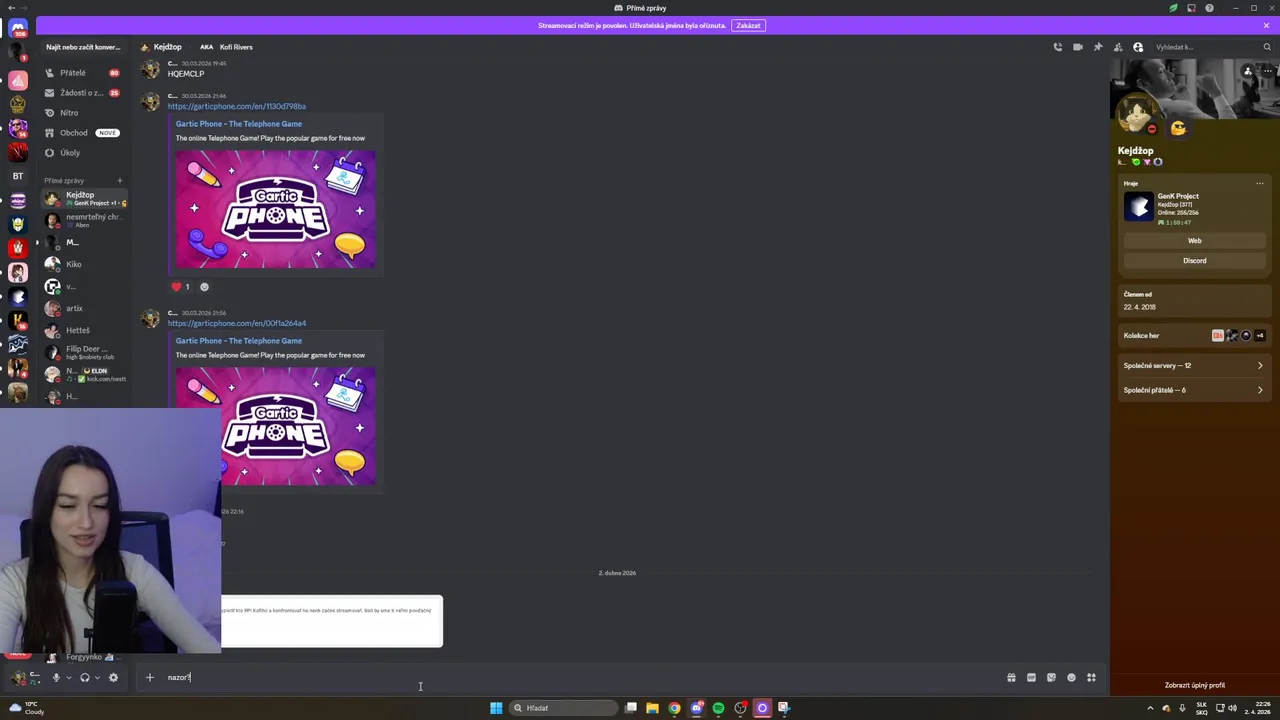This screenshot has height=720, width=1280.
Task: Open second 'Gartic Phone - The Telephone Game' title
Action: [x=239, y=341]
